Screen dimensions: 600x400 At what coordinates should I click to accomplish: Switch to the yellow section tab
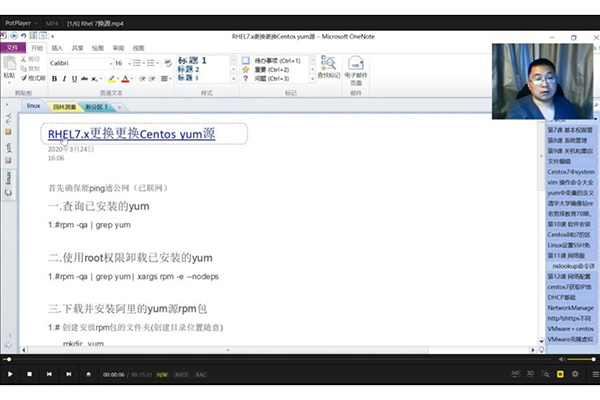pyautogui.click(x=64, y=107)
